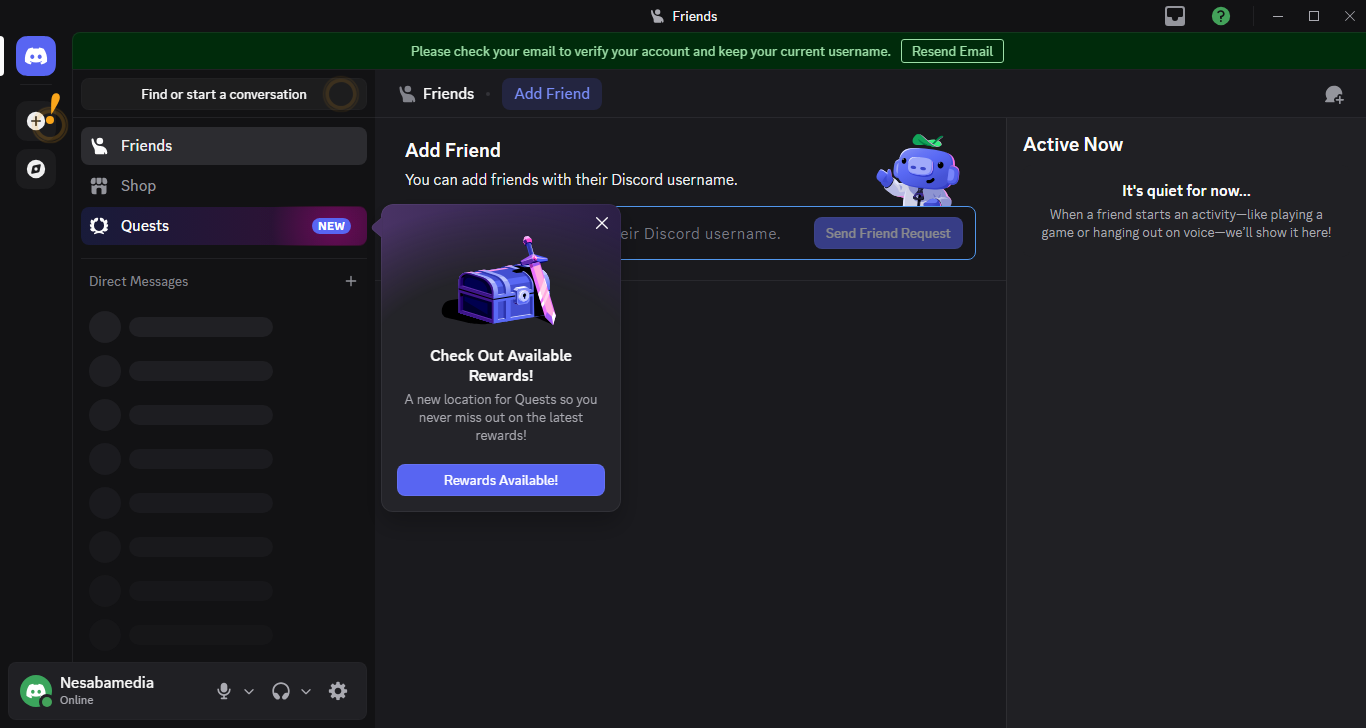Click the Rewards Available! button

pos(501,480)
